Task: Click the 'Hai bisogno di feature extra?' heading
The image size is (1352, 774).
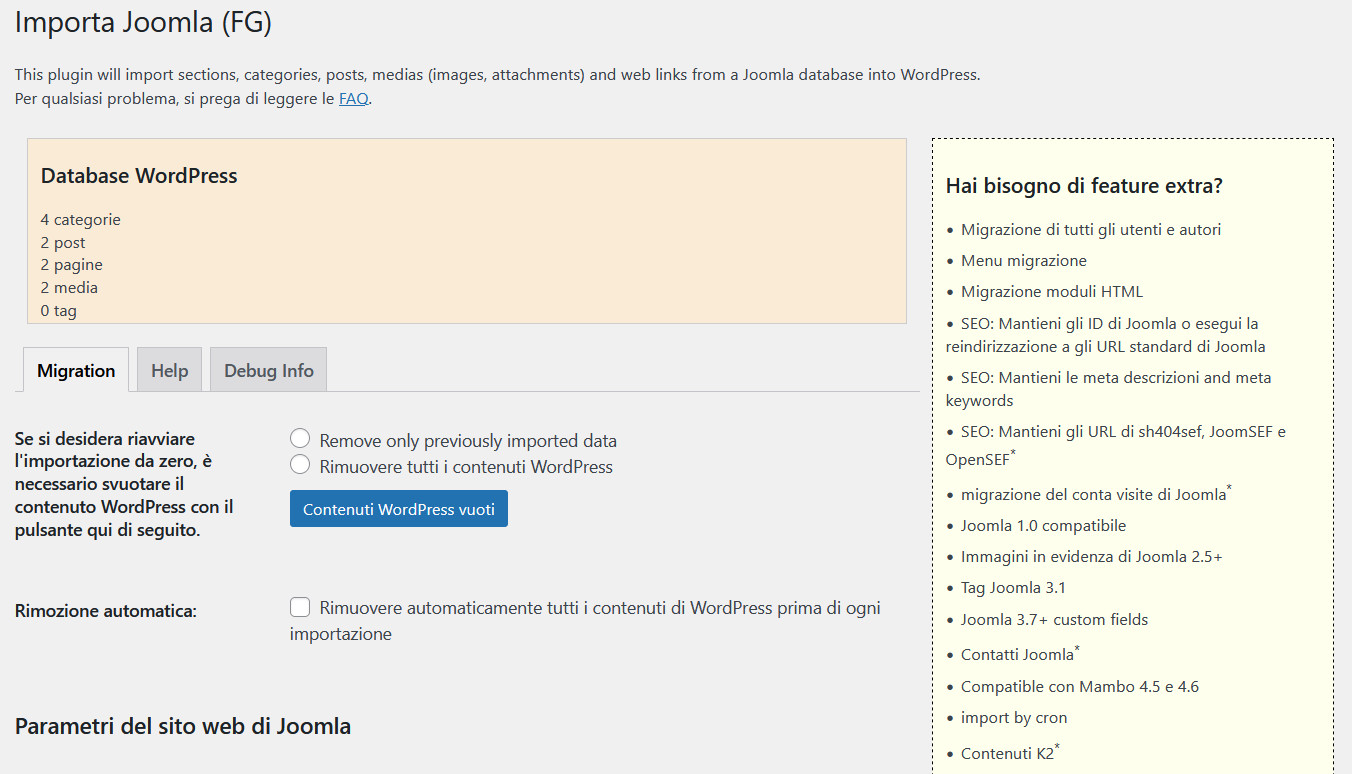Action: click(1084, 186)
